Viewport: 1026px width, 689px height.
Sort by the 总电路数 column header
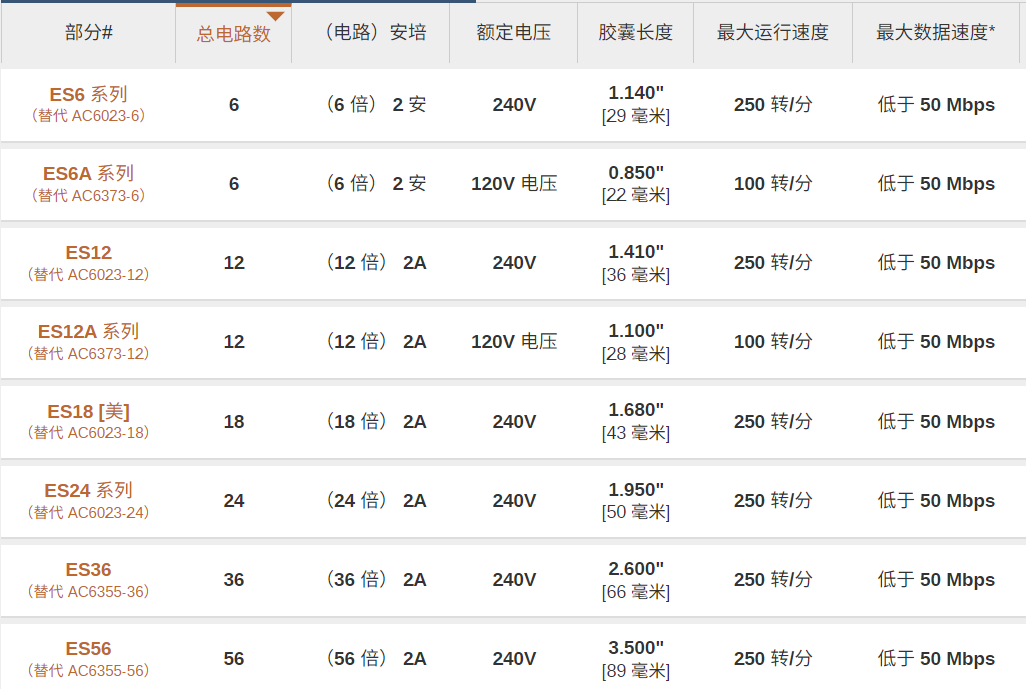click(234, 33)
